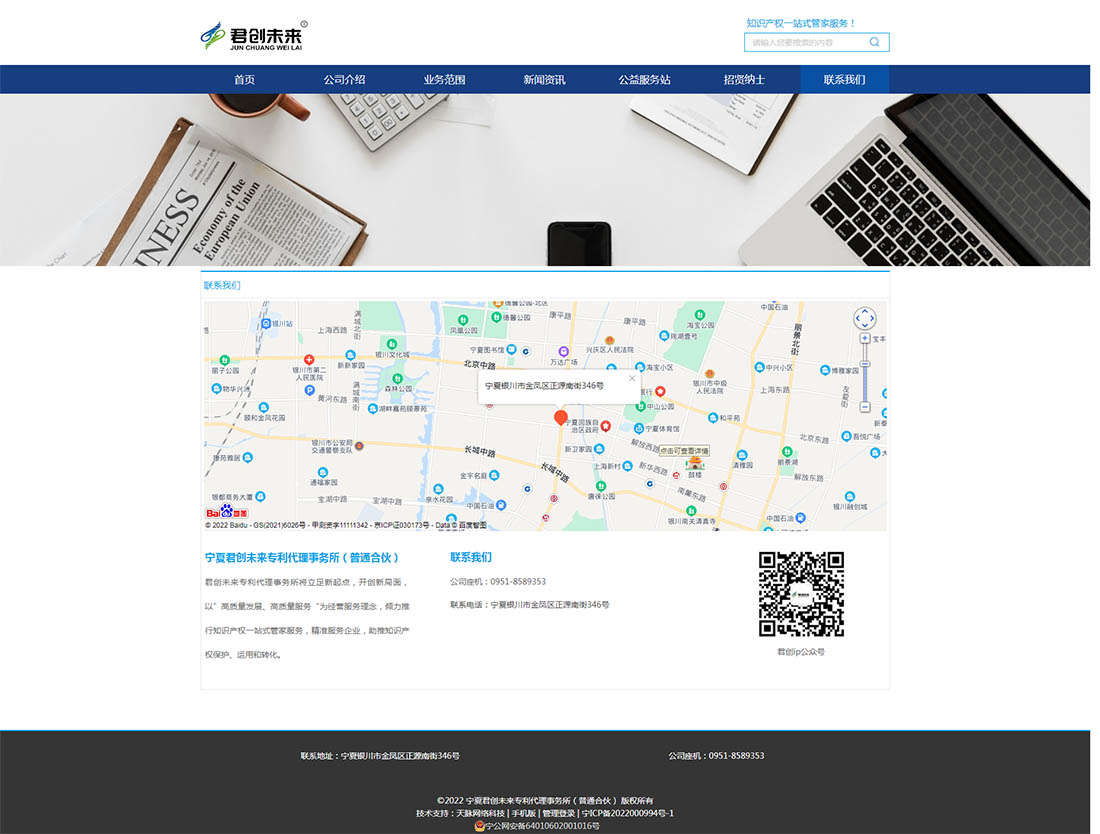Viewport: 1100px width, 834px height.
Task: Click the search magnifier icon
Action: point(874,42)
